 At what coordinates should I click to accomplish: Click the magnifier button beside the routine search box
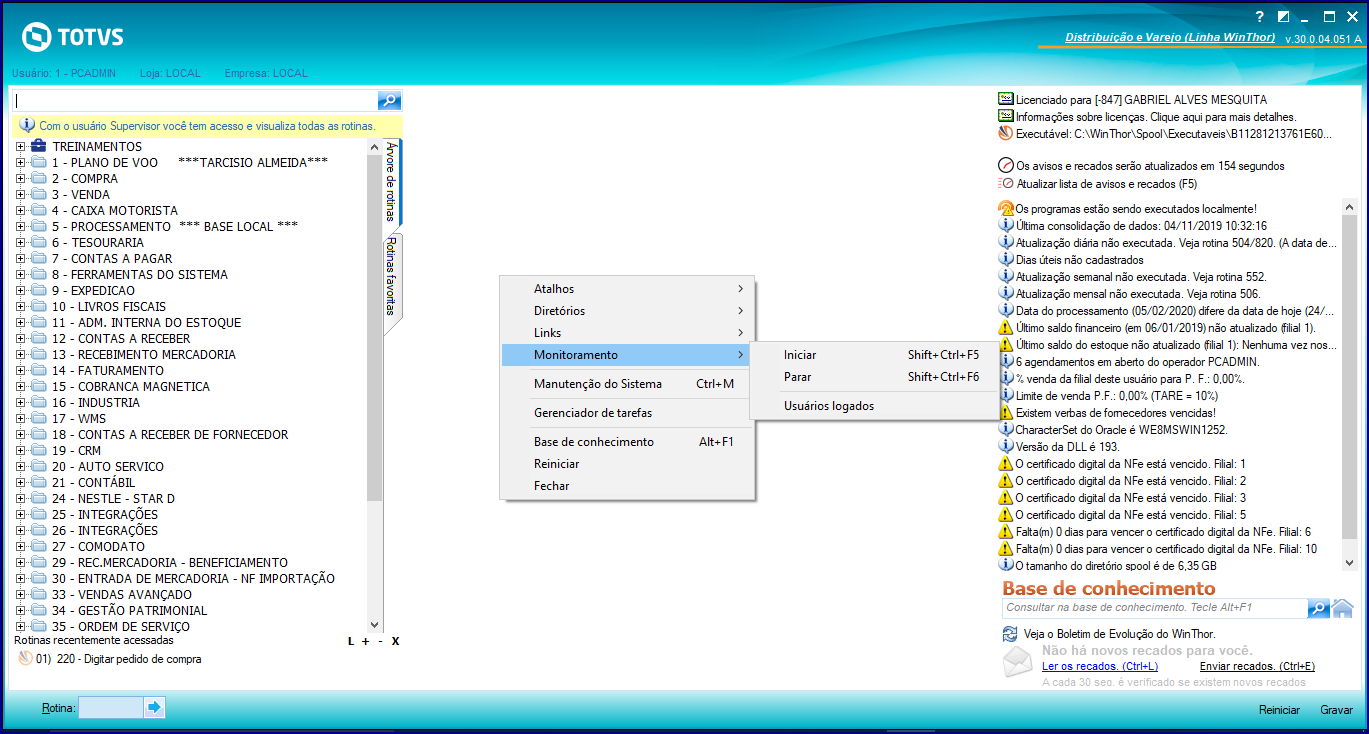coord(389,100)
